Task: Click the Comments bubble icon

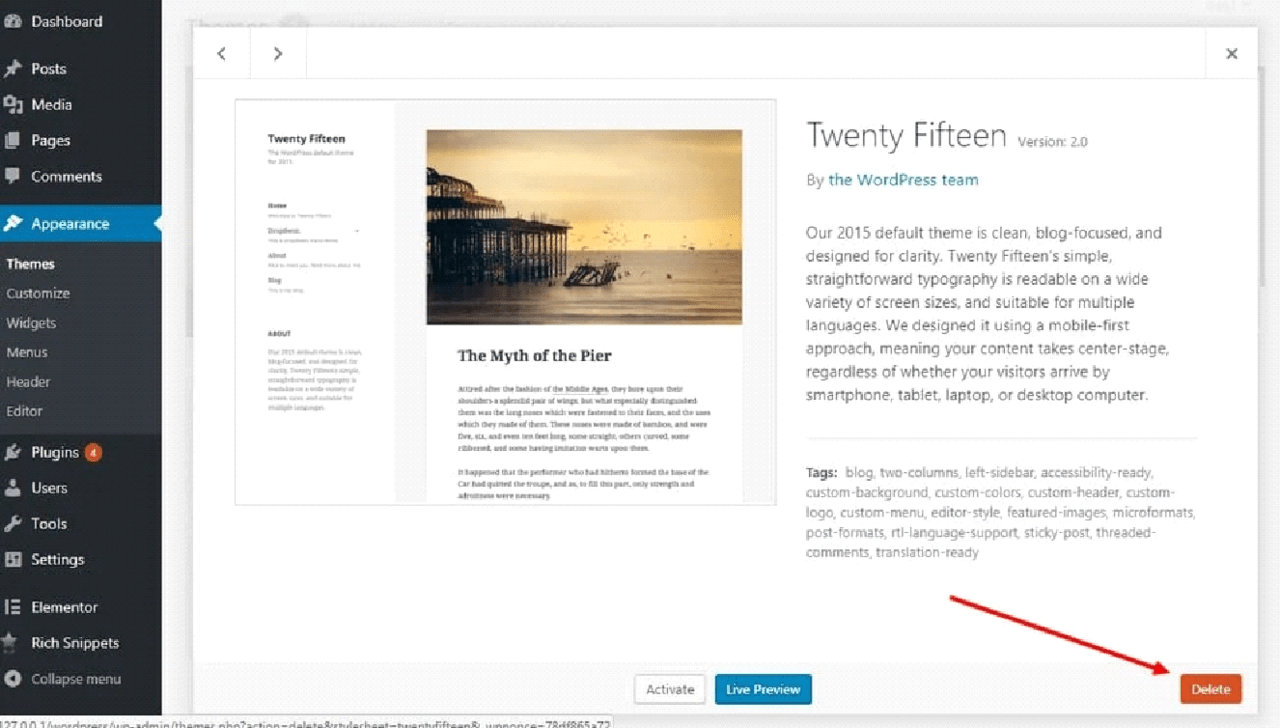Action: click(x=12, y=176)
